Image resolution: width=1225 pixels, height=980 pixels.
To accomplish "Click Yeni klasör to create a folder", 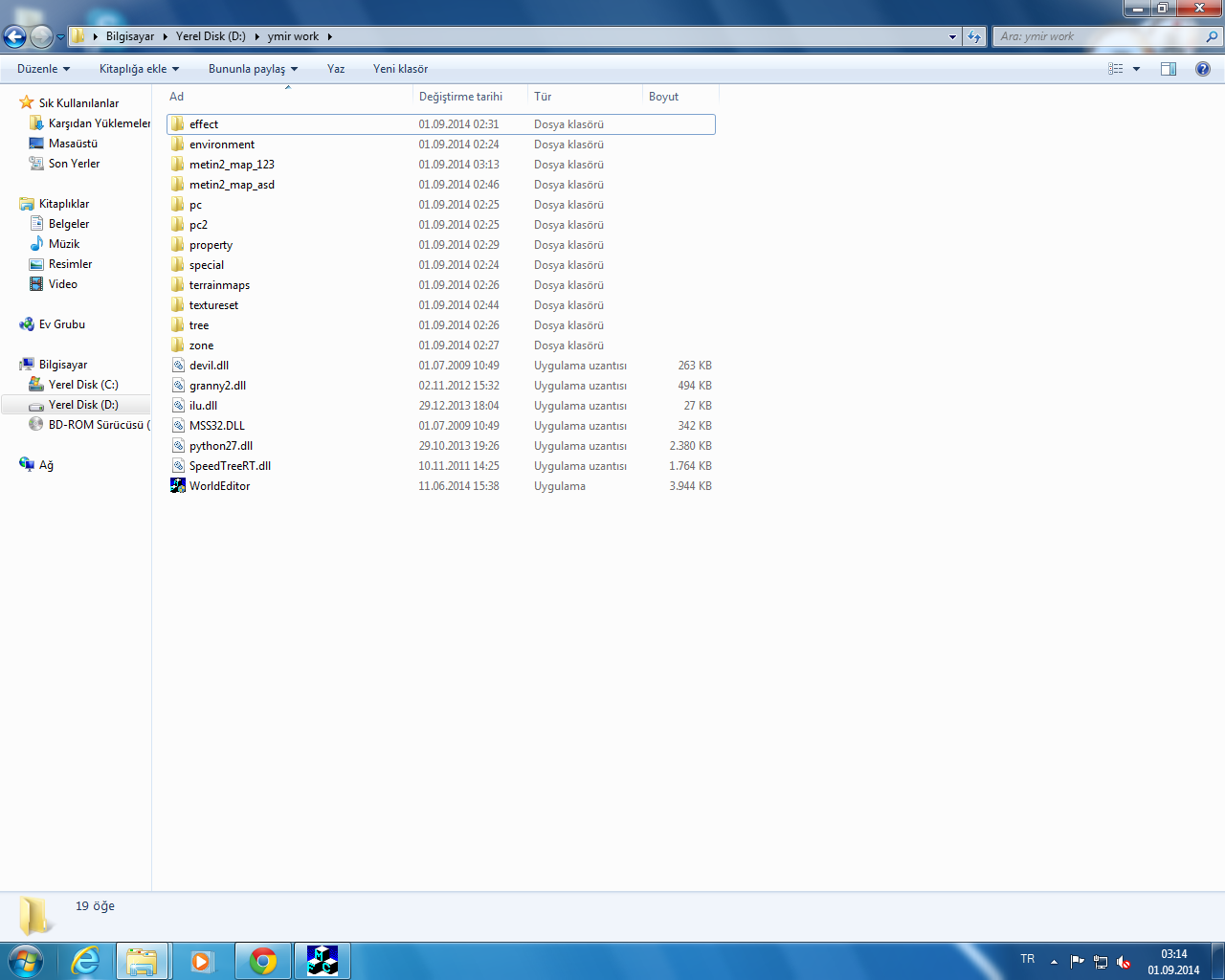I will pyautogui.click(x=400, y=69).
